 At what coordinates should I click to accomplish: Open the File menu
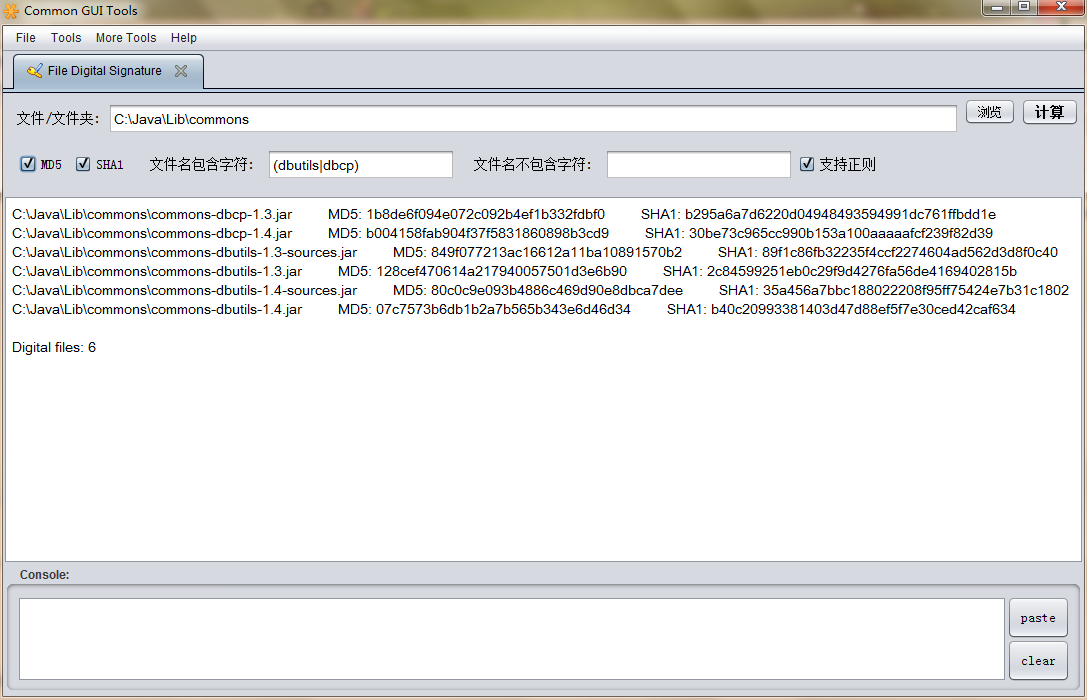click(25, 37)
